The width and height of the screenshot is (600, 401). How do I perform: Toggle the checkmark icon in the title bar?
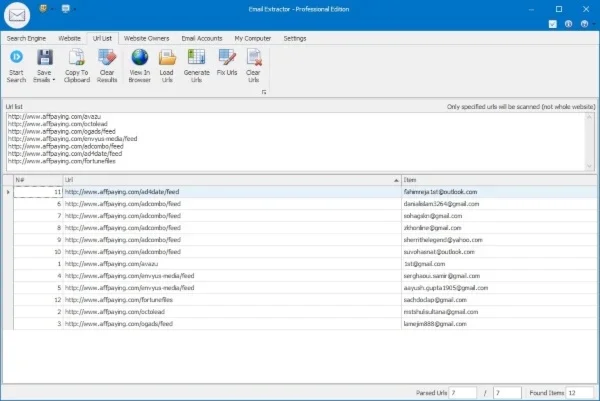click(x=553, y=24)
